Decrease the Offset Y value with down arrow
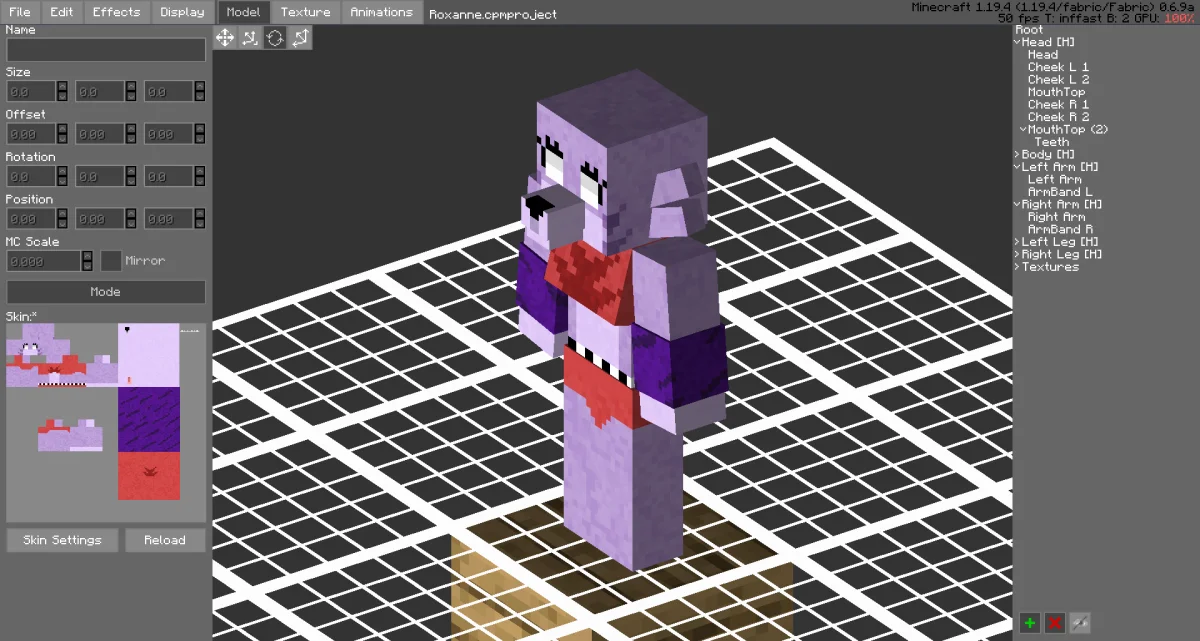Image resolution: width=1200 pixels, height=641 pixels. click(130, 138)
